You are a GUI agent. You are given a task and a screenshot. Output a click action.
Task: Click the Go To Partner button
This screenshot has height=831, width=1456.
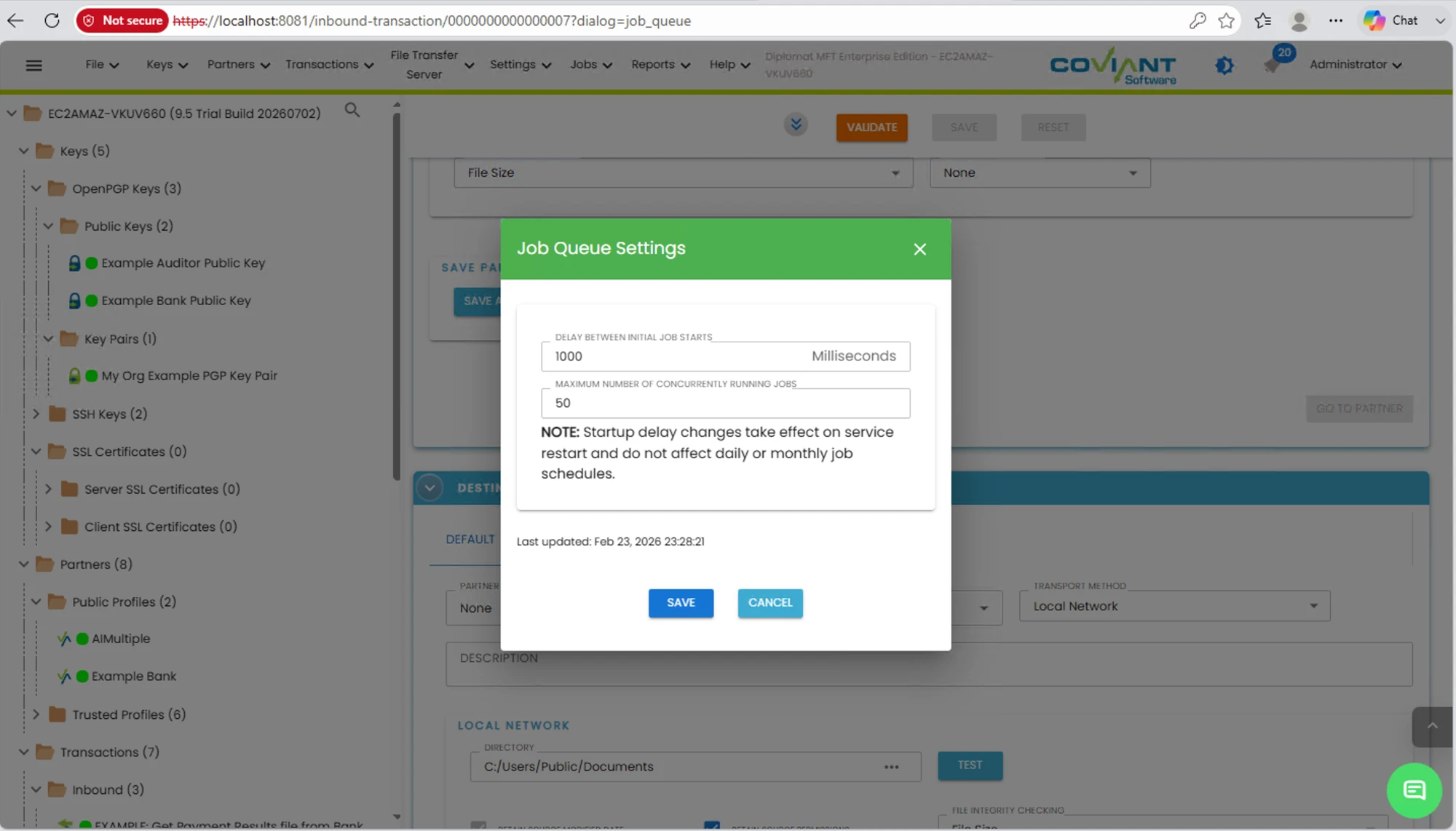1358,409
